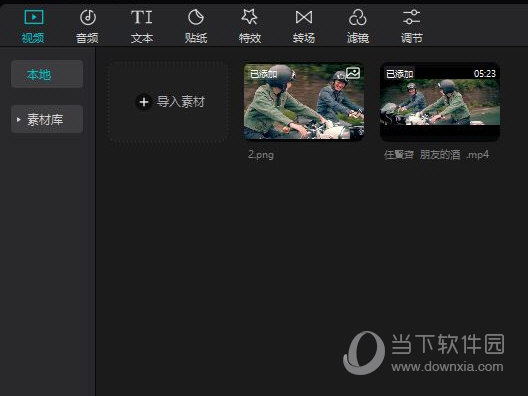This screenshot has height=396, width=528.
Task: Select the 滤镜 filter icon
Action: click(x=358, y=17)
